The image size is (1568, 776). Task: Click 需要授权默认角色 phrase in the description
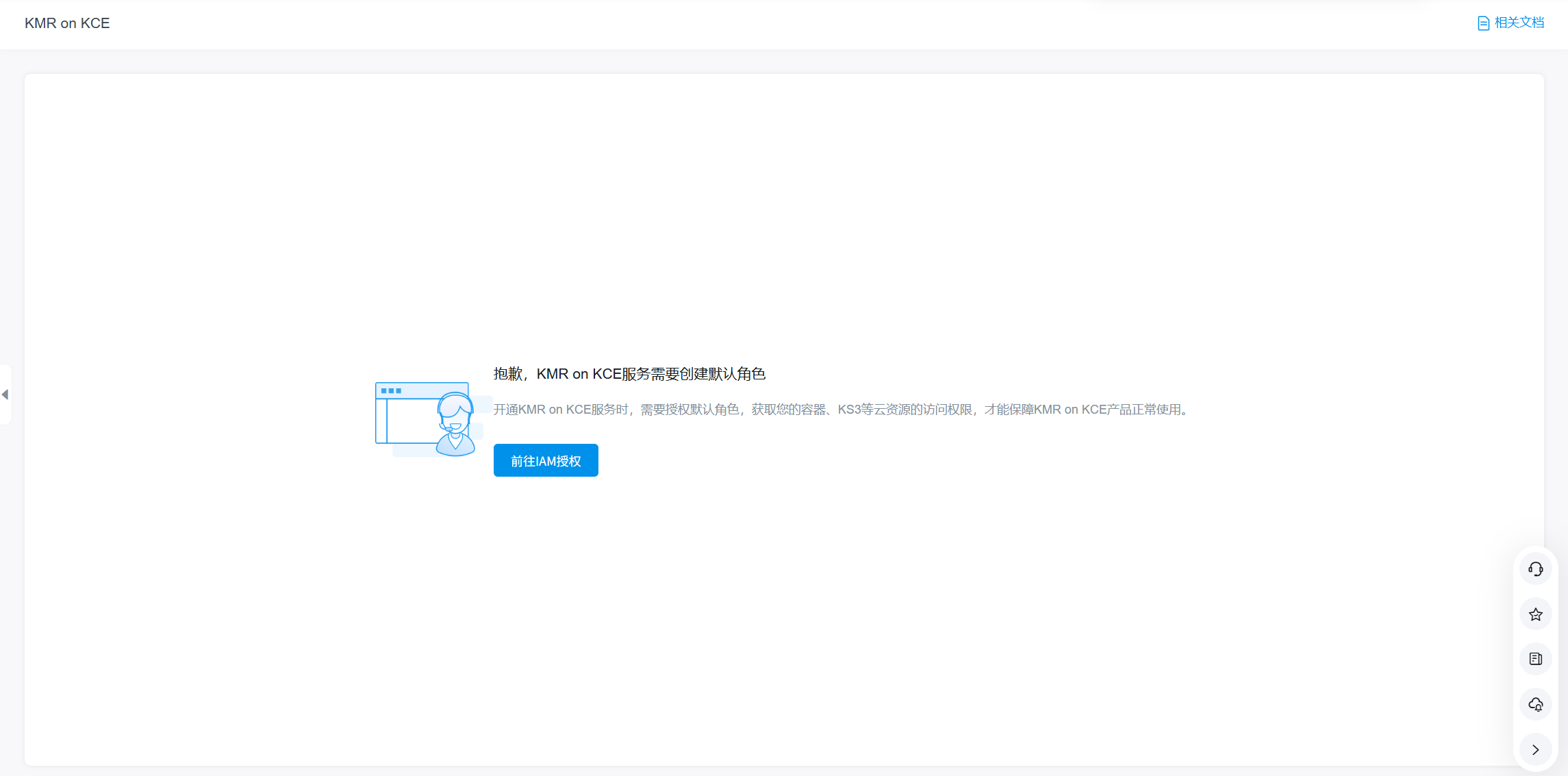689,410
